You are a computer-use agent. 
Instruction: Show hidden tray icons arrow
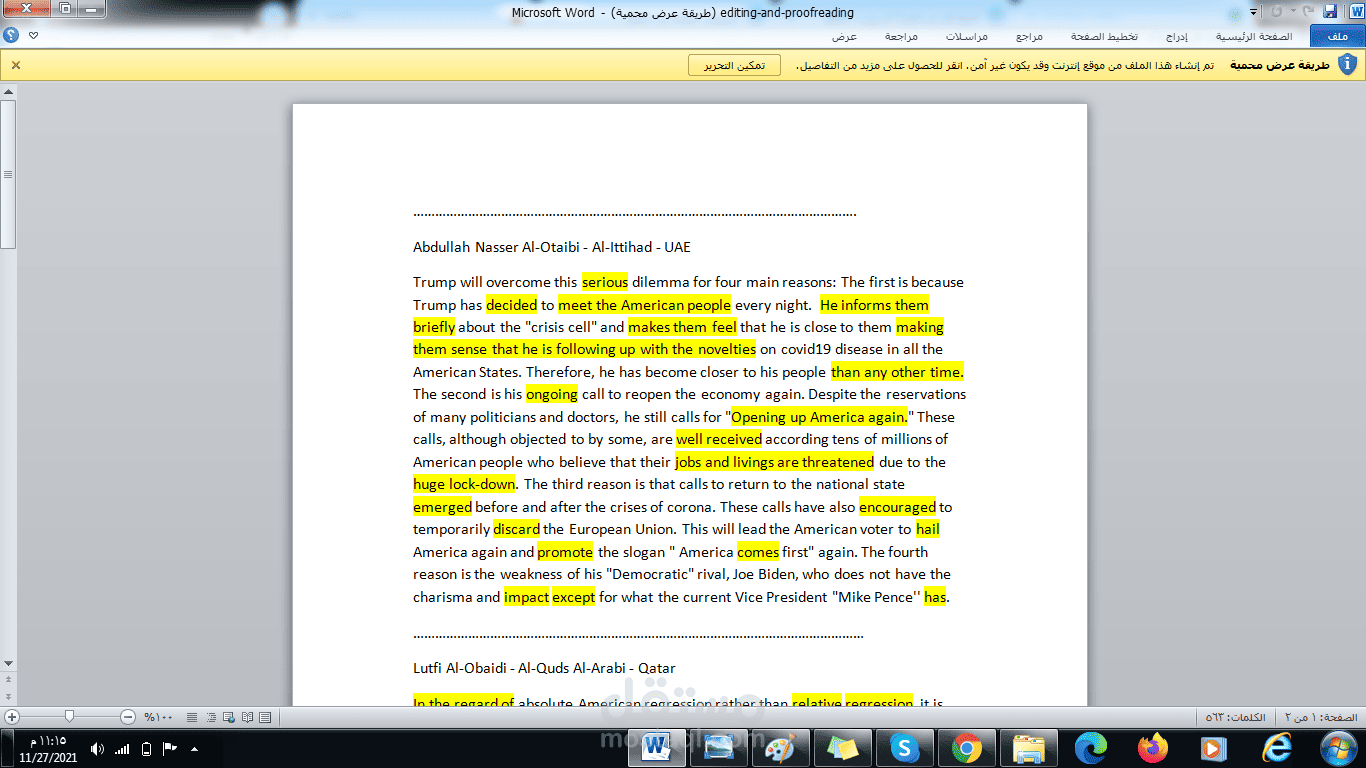(194, 749)
